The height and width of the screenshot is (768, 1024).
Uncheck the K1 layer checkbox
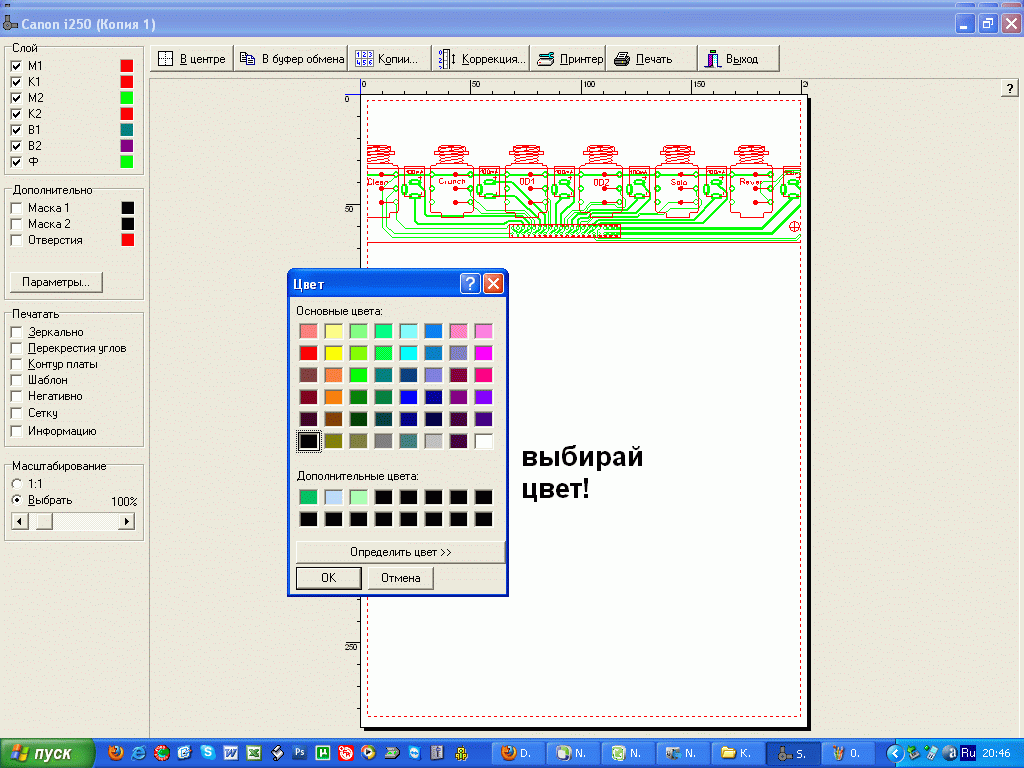point(16,82)
